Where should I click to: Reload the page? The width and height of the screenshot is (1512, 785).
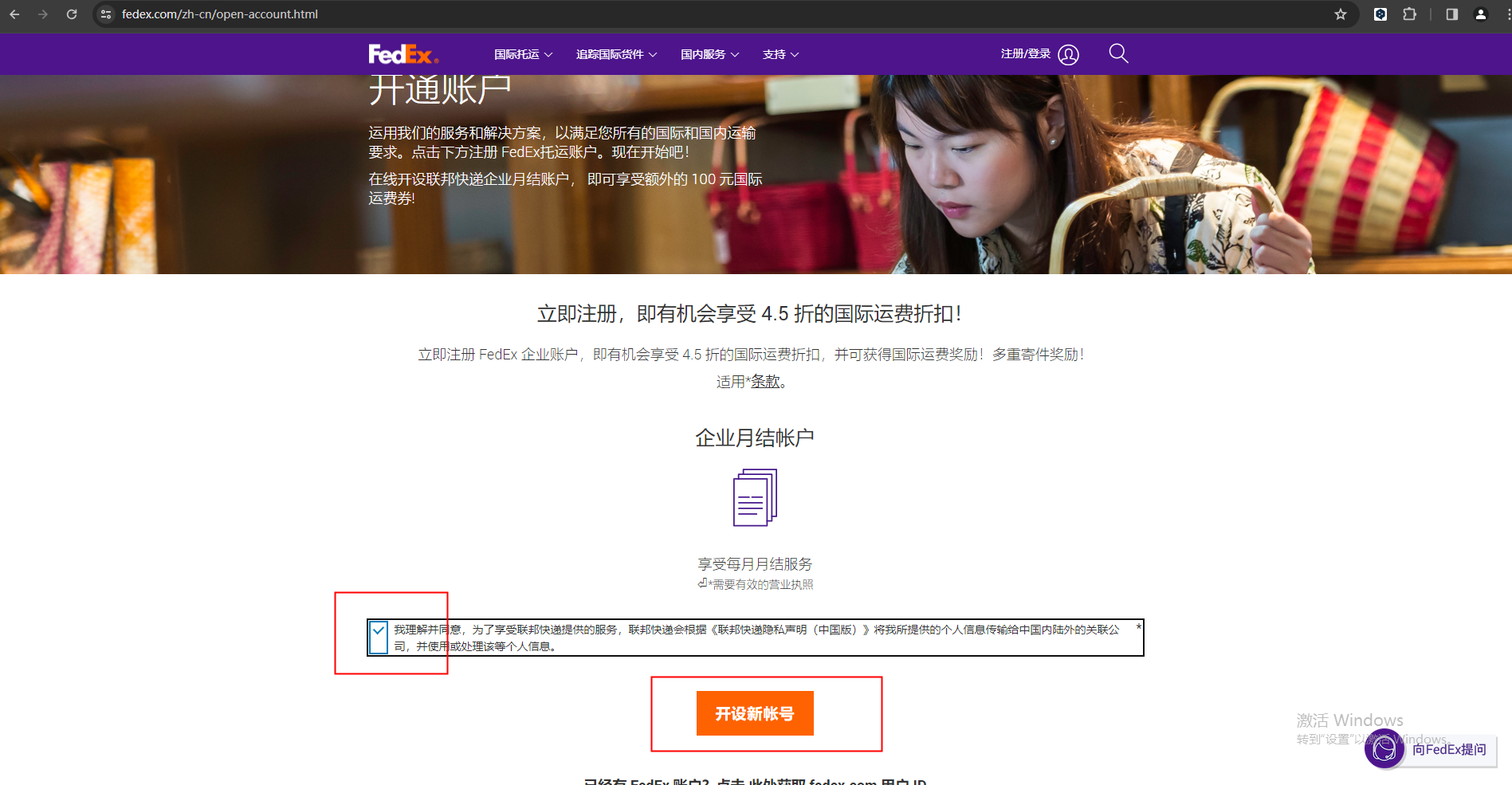[x=72, y=14]
